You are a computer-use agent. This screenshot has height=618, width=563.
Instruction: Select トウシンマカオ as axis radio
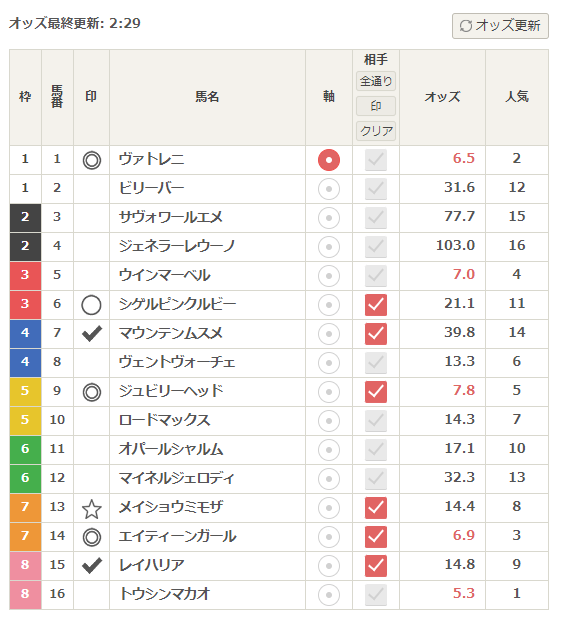pyautogui.click(x=329, y=595)
